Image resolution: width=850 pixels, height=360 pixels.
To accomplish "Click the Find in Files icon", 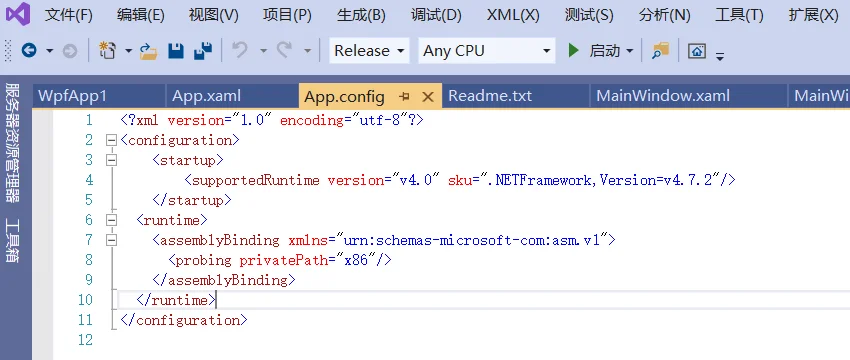I will 660,51.
